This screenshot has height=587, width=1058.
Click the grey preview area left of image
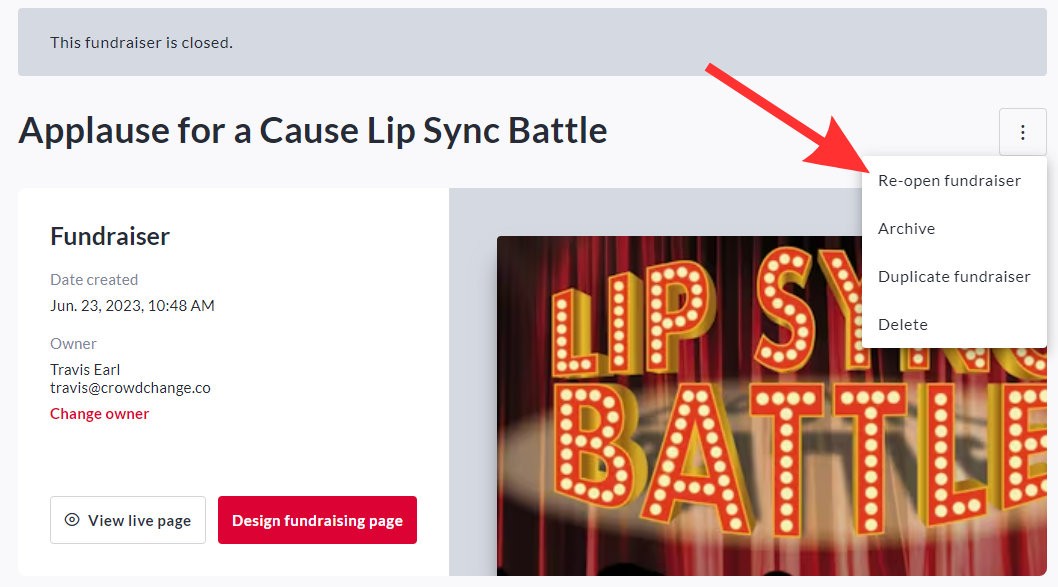coord(472,400)
